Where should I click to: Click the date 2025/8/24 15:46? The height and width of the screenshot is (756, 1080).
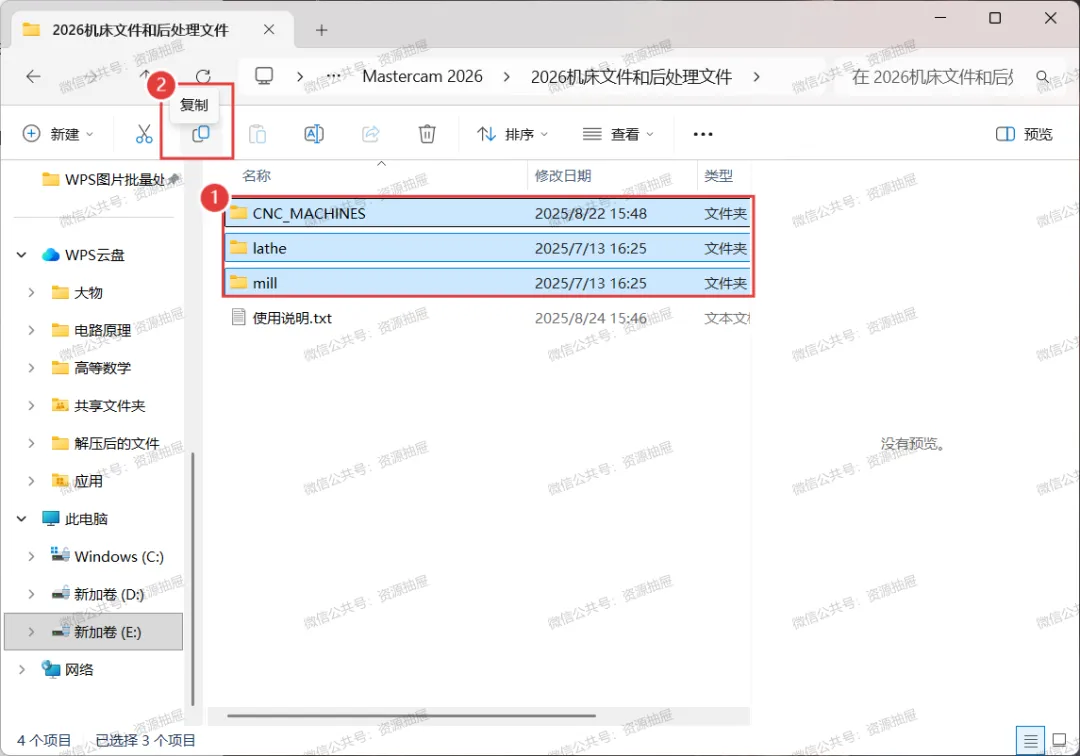pyautogui.click(x=590, y=318)
